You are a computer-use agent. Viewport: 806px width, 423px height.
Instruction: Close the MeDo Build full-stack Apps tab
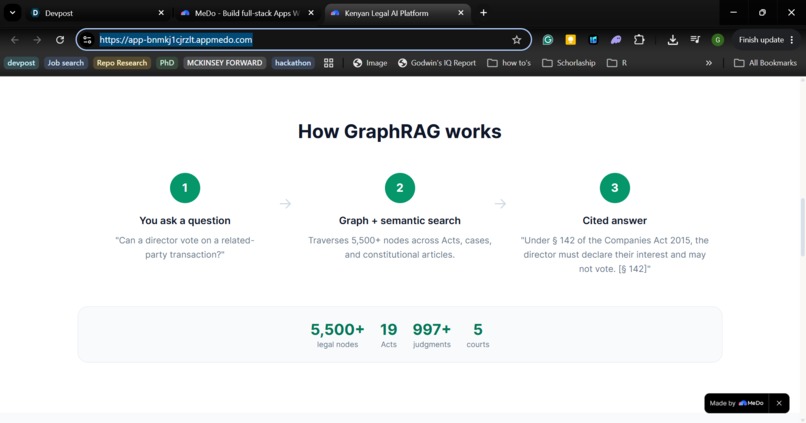(311, 13)
